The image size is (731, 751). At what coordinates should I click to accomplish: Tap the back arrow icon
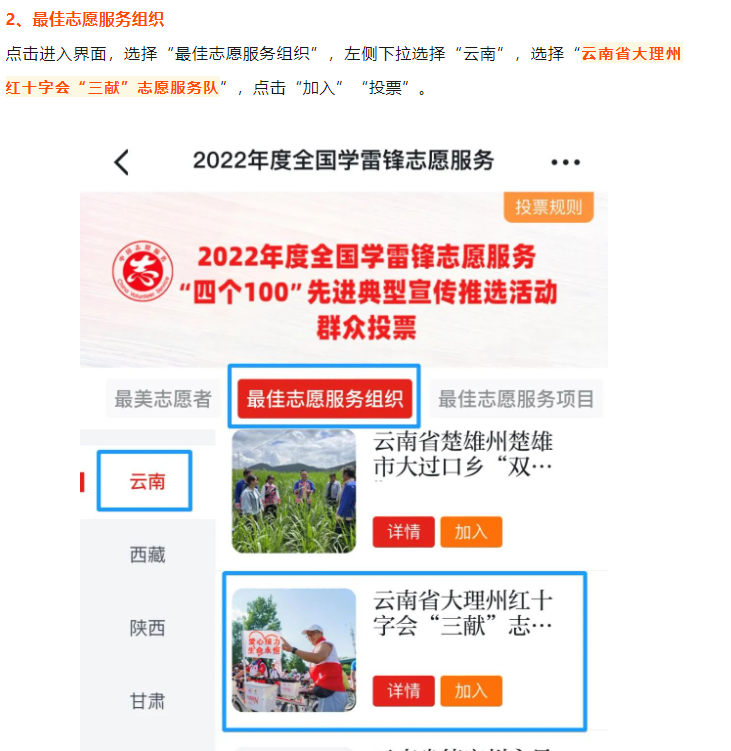point(122,162)
